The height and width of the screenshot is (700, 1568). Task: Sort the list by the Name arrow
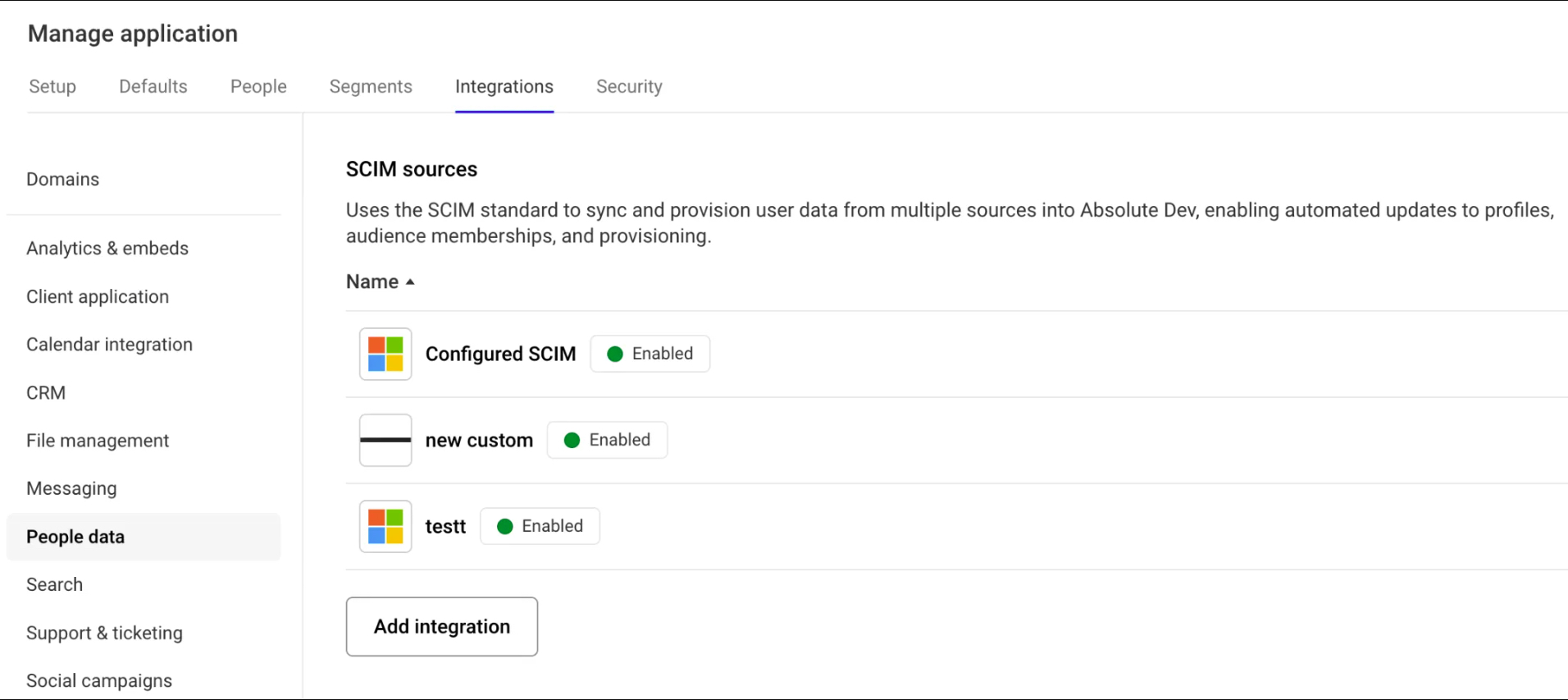pyautogui.click(x=410, y=281)
